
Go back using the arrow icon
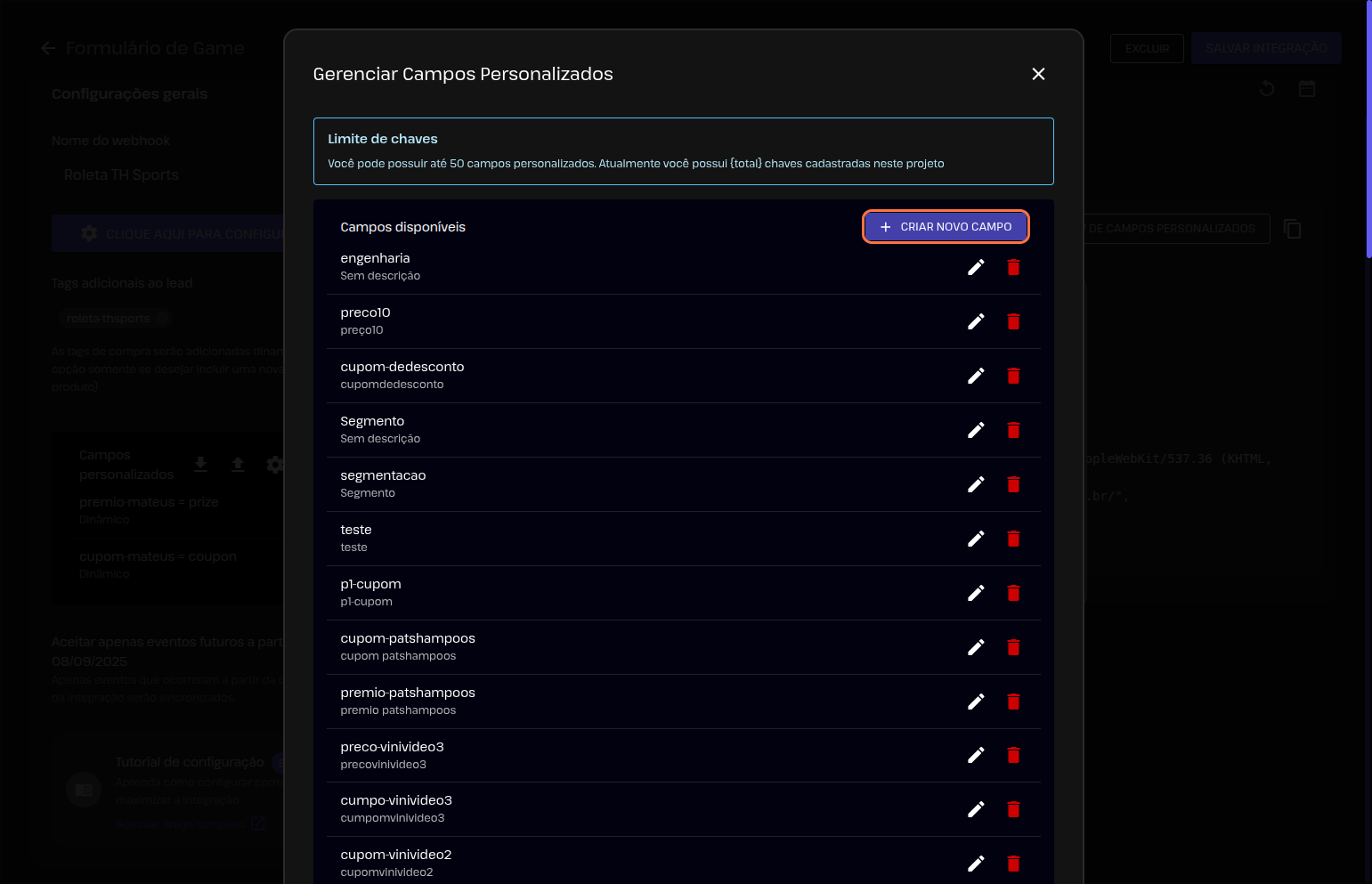(x=48, y=48)
